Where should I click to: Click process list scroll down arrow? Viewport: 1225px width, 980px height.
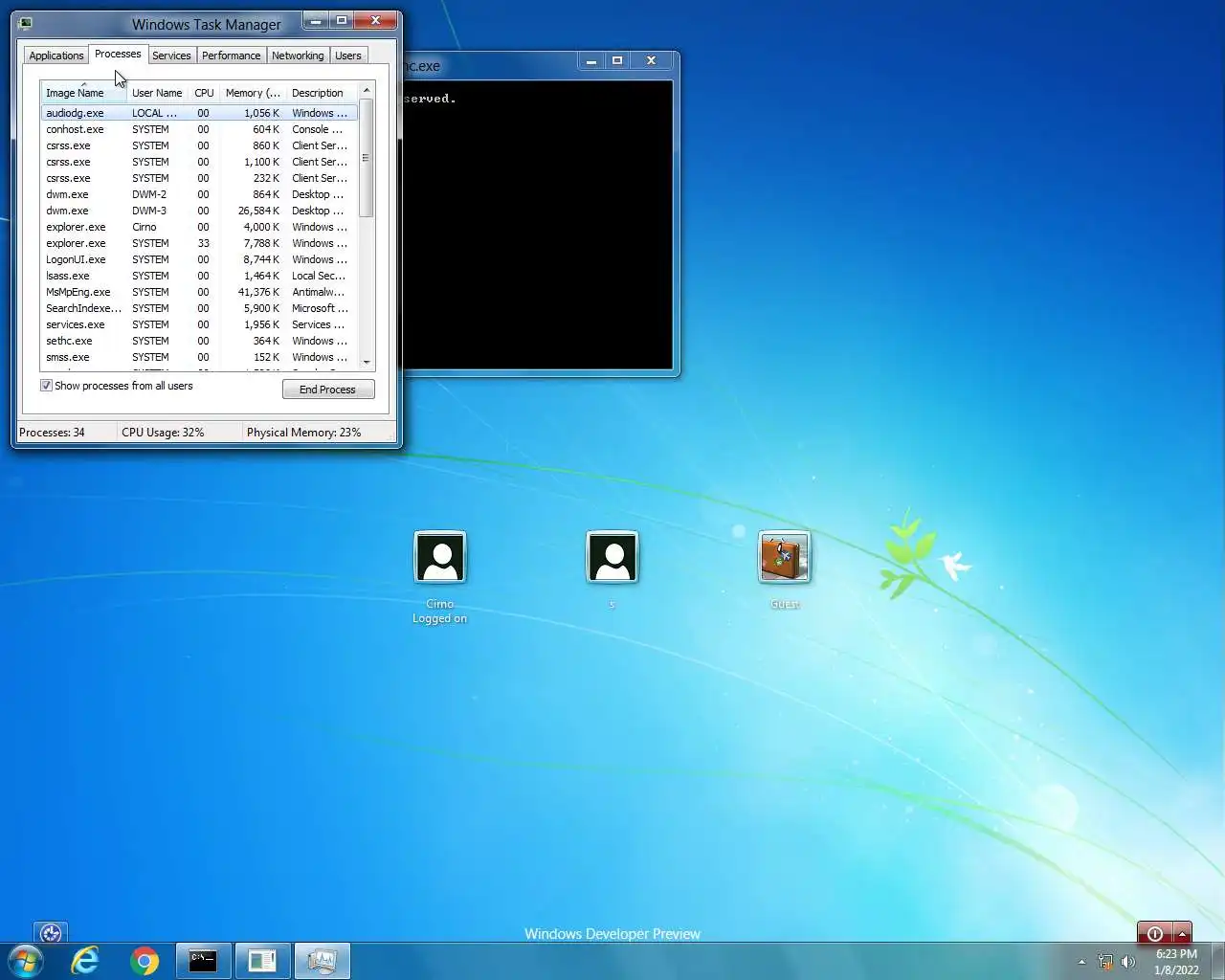coord(367,363)
